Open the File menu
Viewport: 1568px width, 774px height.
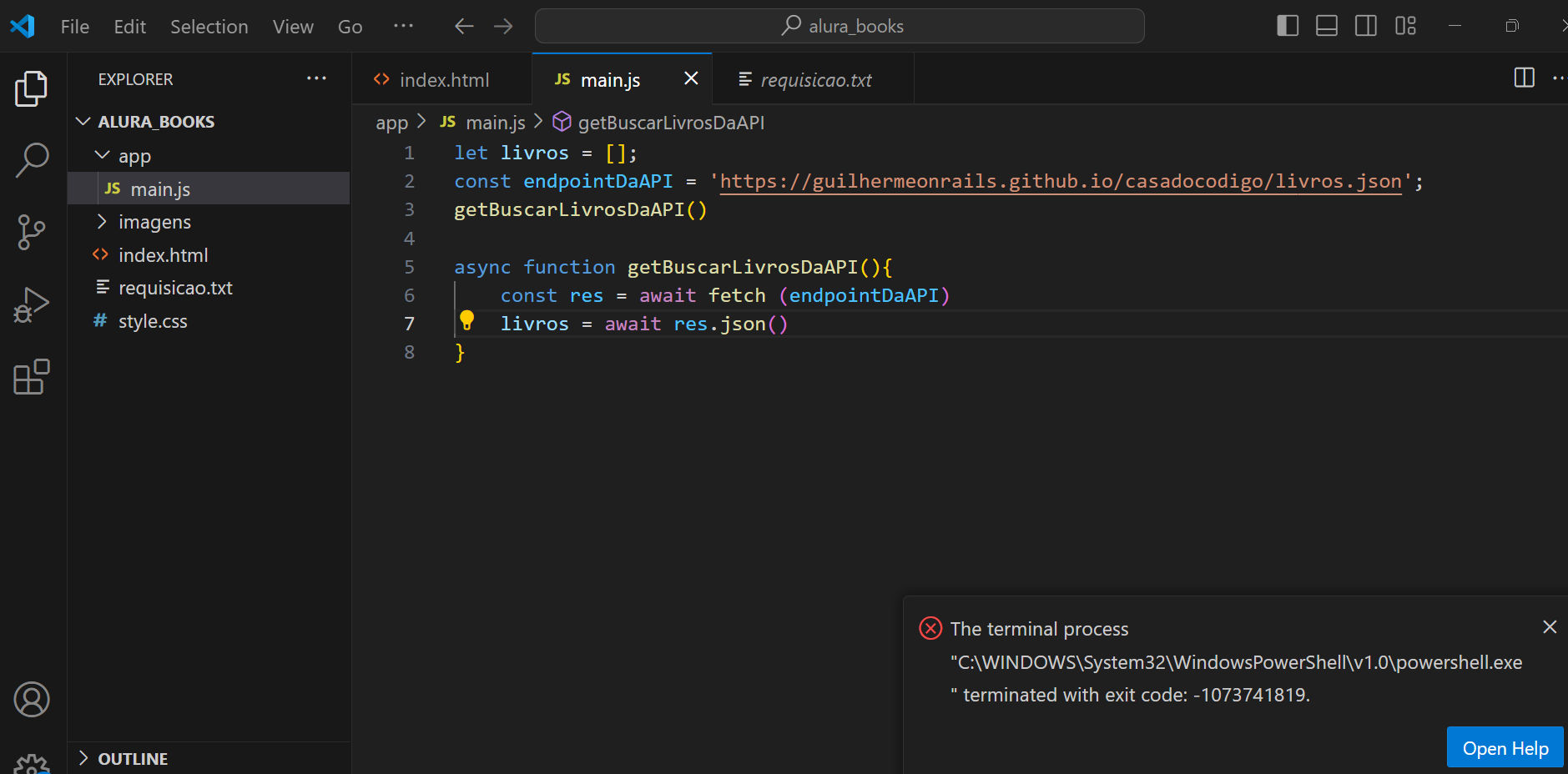click(75, 27)
